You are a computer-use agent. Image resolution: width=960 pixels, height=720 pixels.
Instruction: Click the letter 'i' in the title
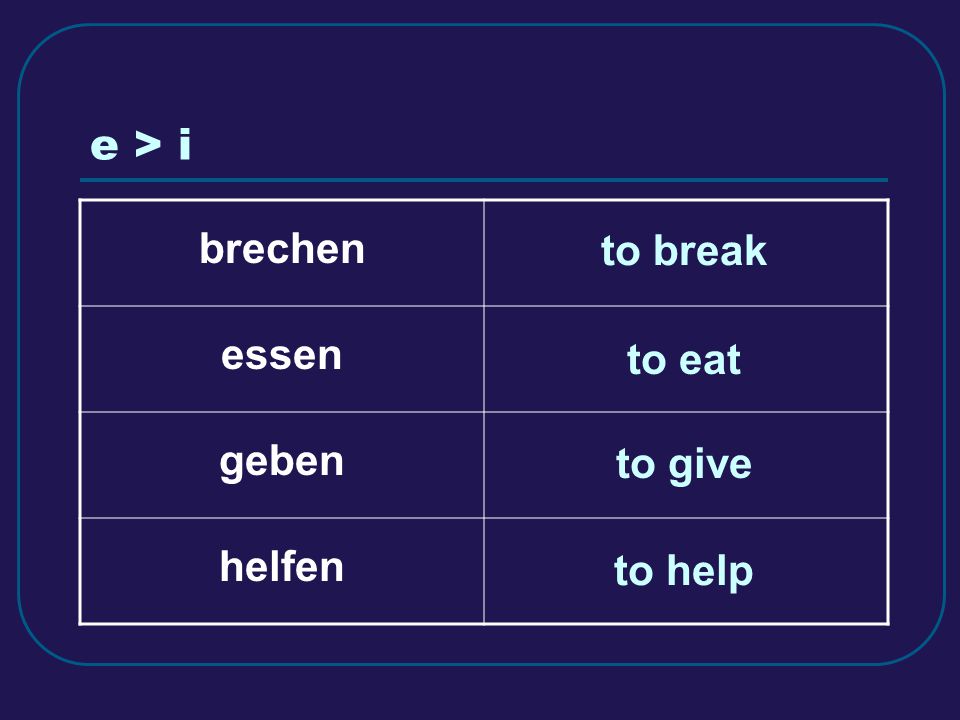[185, 145]
